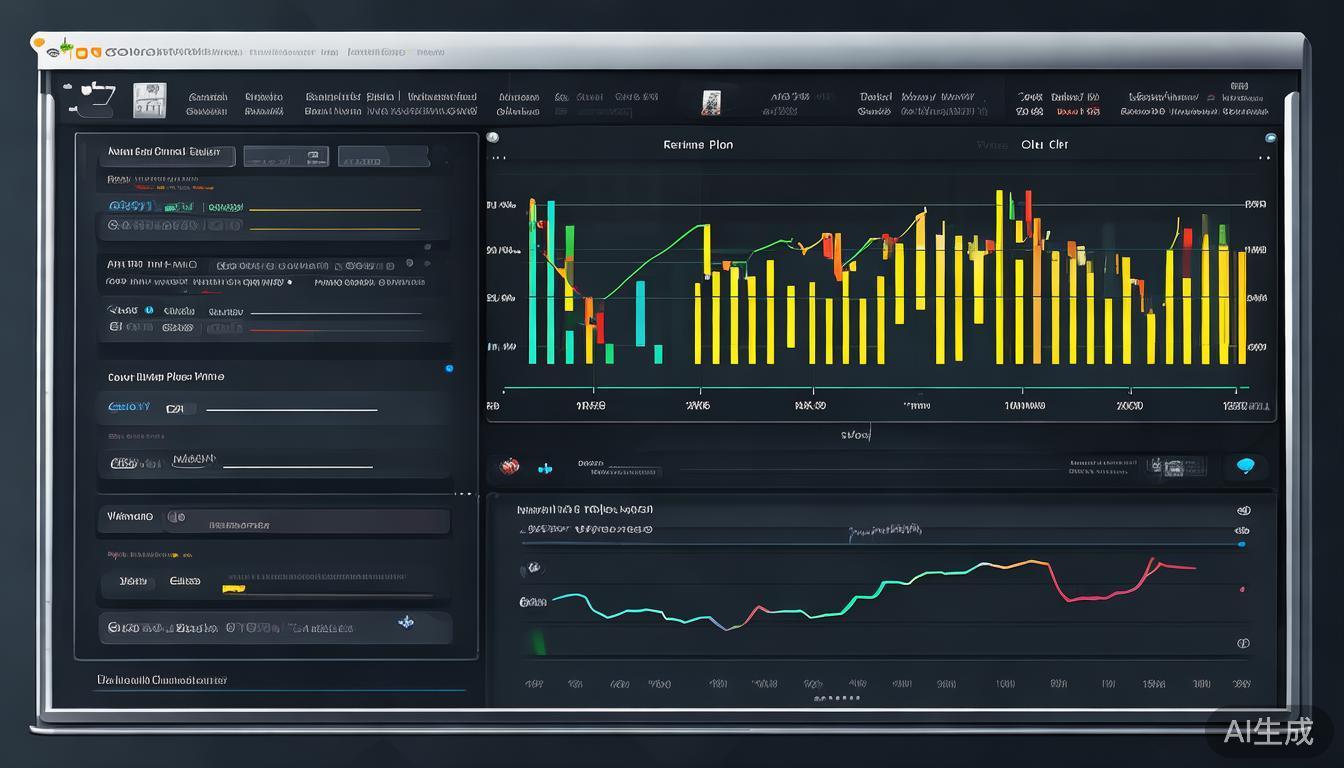Expand the first gray selector box in left panel header
Viewport: 1344px width, 768px height.
coord(286,157)
